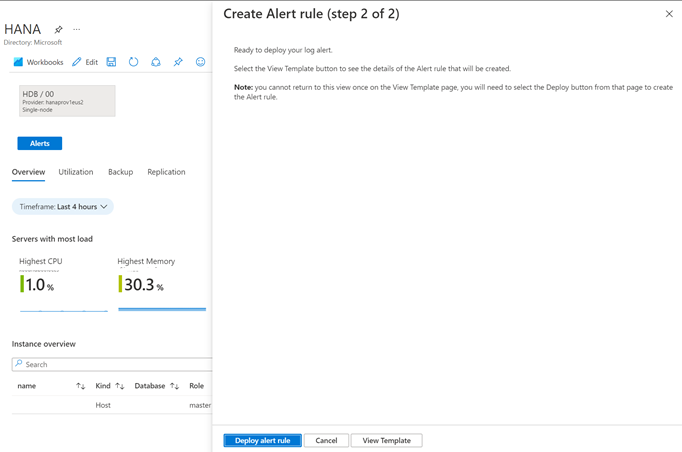Sort by the name column arrows
Screen dimensions: 682x452
tap(81, 386)
